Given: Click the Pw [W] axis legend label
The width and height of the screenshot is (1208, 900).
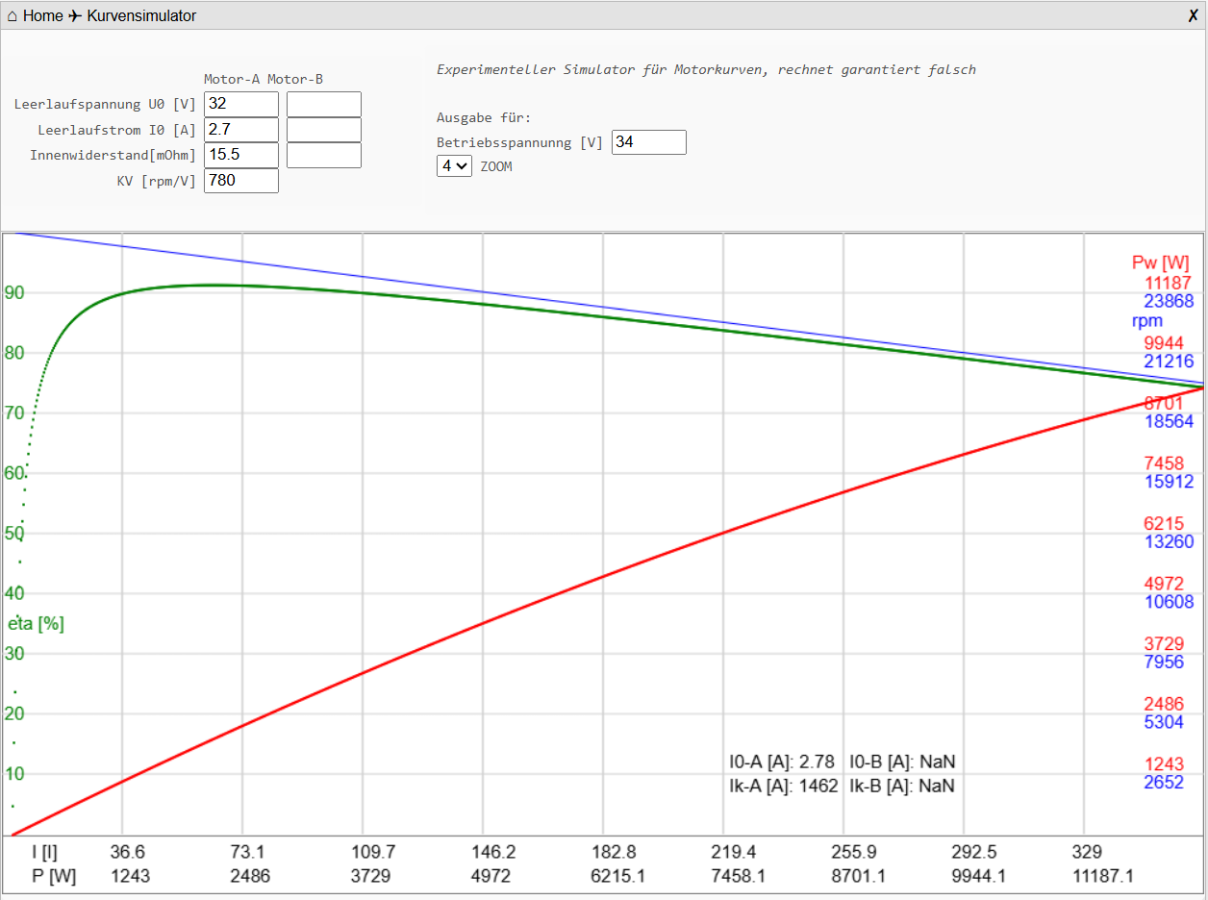Looking at the screenshot, I should click(x=1160, y=263).
